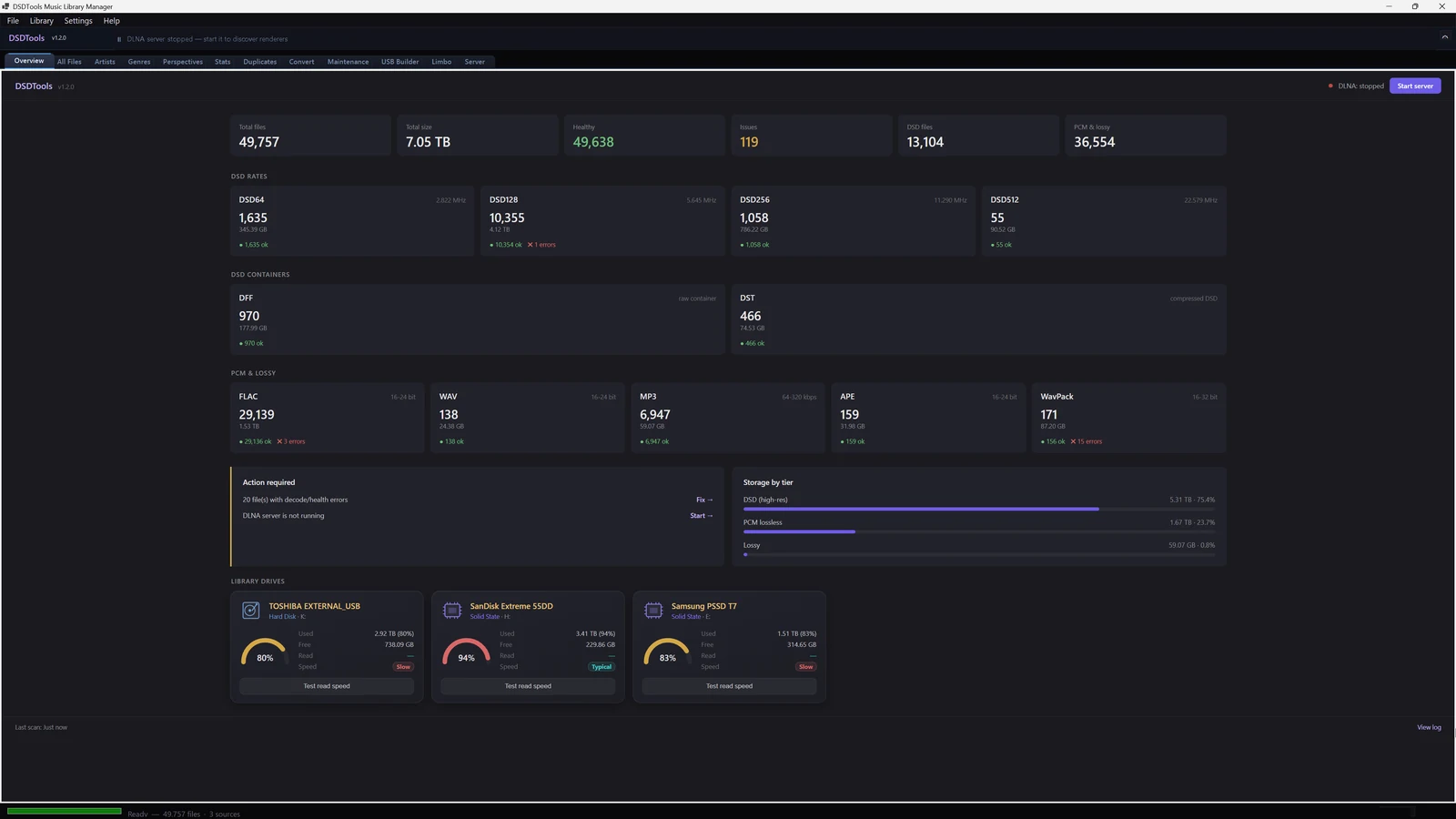The image size is (1456, 819).
Task: Open the DSD256 rate card
Action: (854, 221)
